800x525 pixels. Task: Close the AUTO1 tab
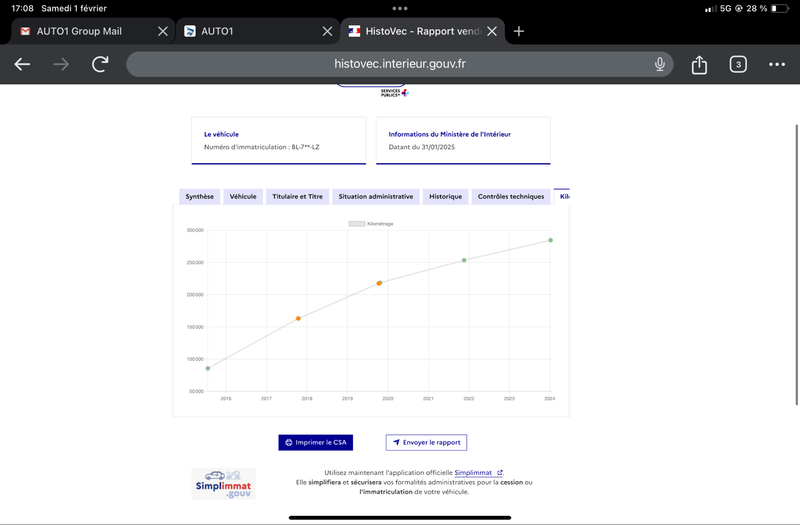(328, 31)
